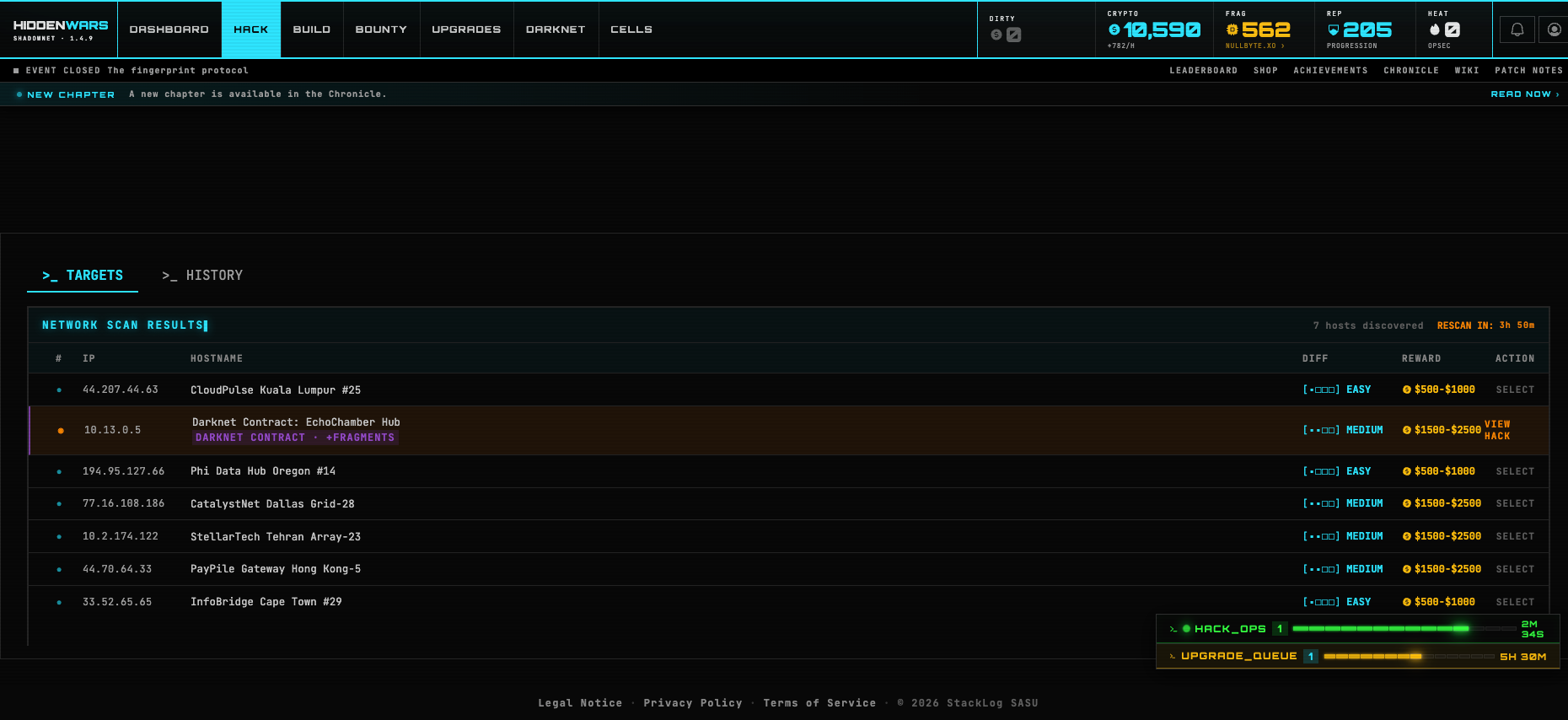
Task: Click the REP badge icon
Action: 1334,30
